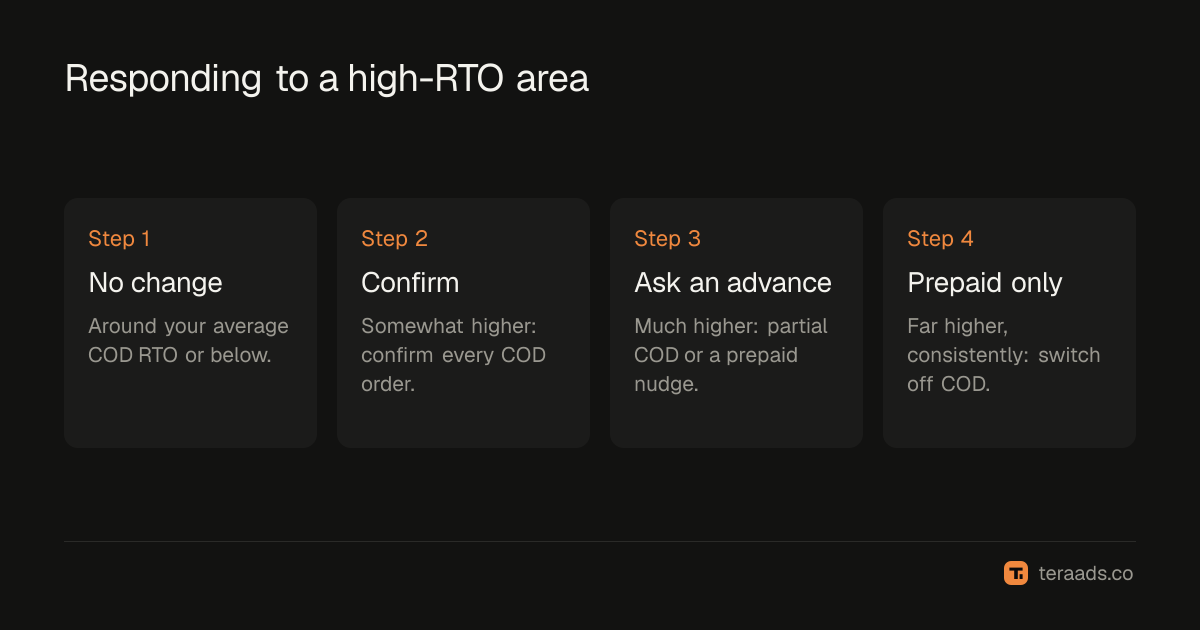1200x630 pixels.
Task: Select the Ask an advance heading
Action: pyautogui.click(x=733, y=283)
